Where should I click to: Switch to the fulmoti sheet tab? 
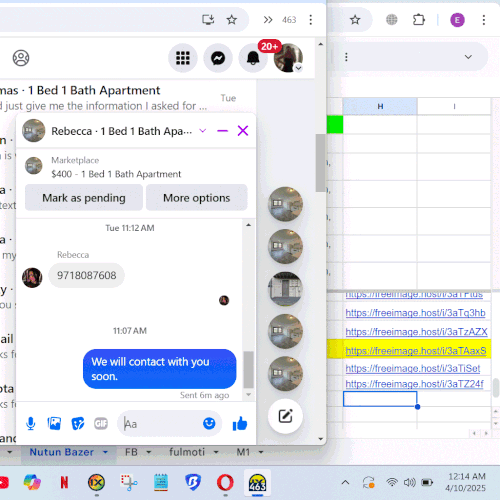(187, 452)
